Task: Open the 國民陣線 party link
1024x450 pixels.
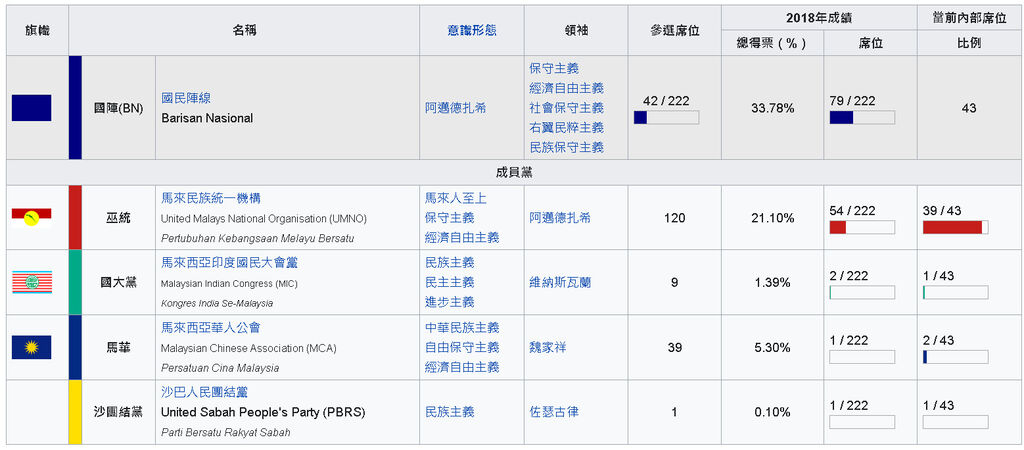Action: (x=186, y=98)
